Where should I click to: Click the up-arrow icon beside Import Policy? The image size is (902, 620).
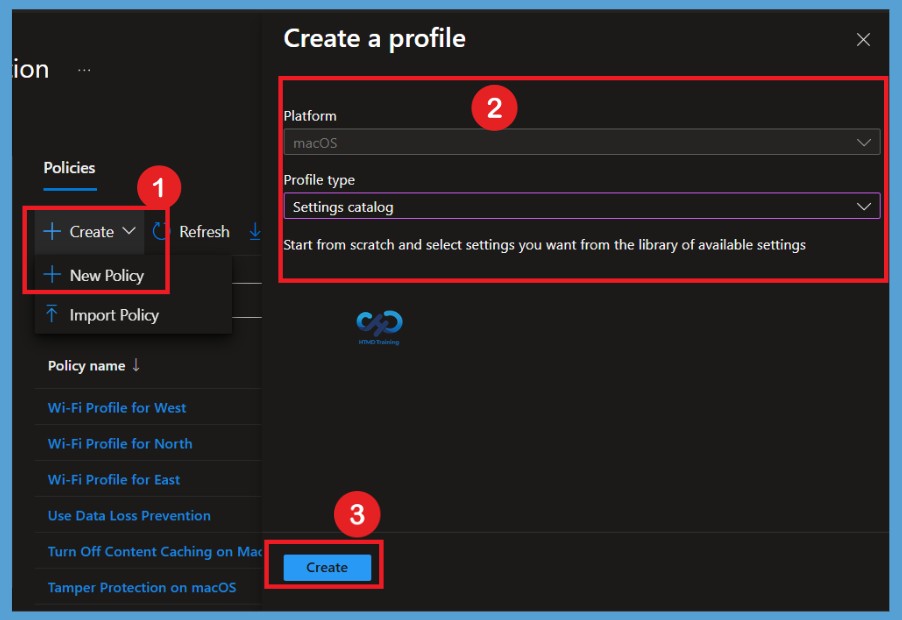(x=52, y=314)
